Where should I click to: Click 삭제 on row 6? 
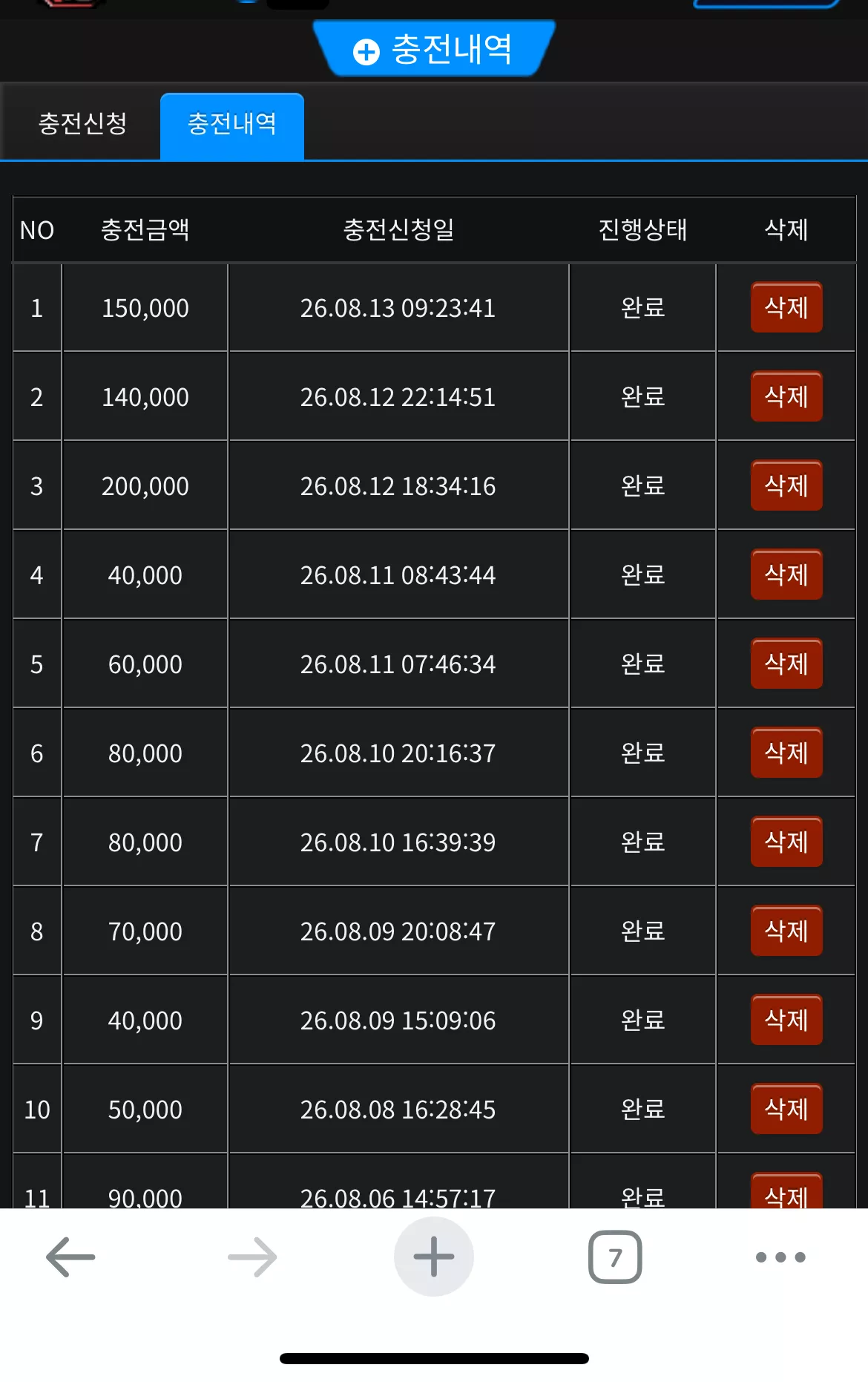coord(786,753)
